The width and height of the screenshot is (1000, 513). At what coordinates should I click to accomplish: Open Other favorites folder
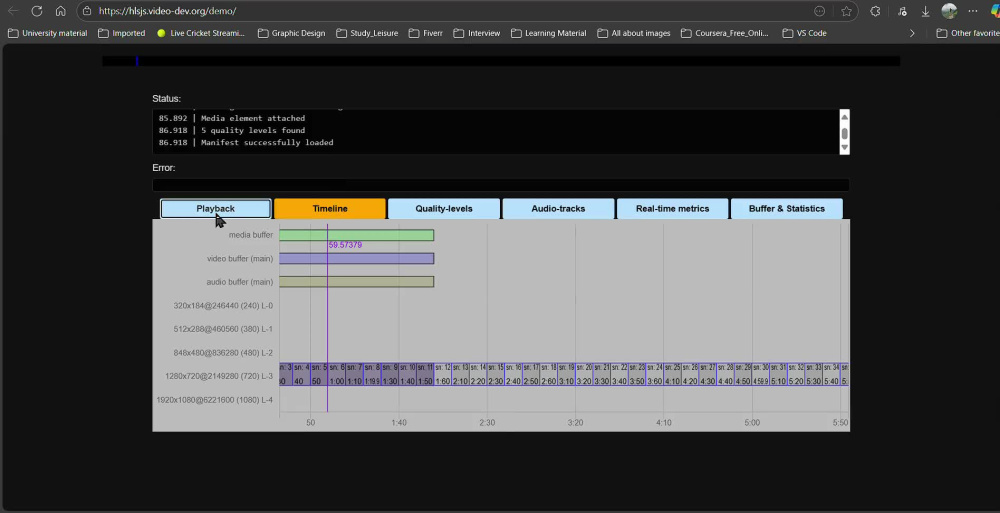click(x=968, y=33)
